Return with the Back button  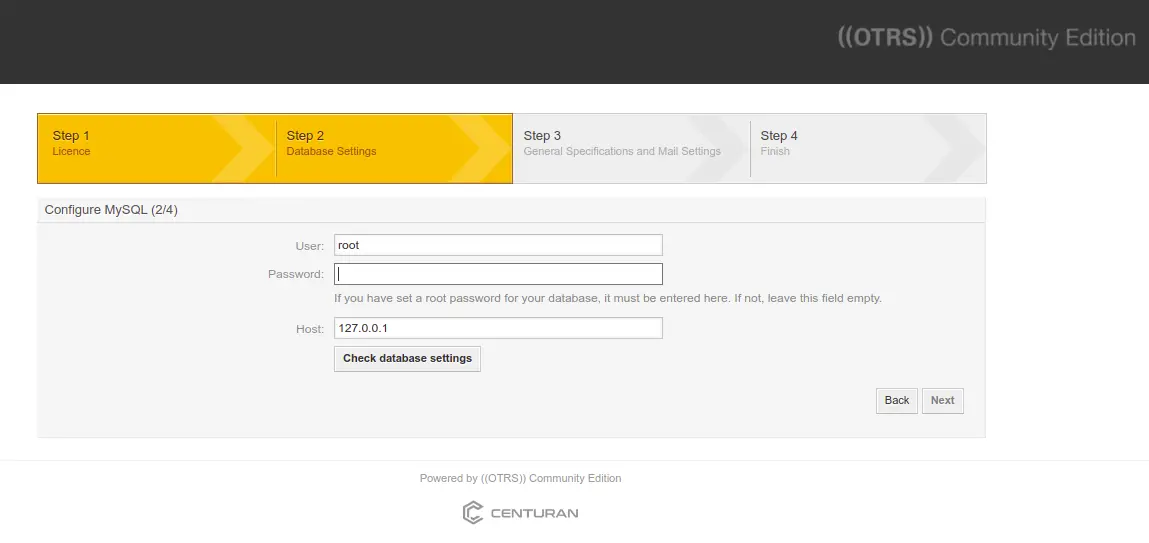click(897, 401)
